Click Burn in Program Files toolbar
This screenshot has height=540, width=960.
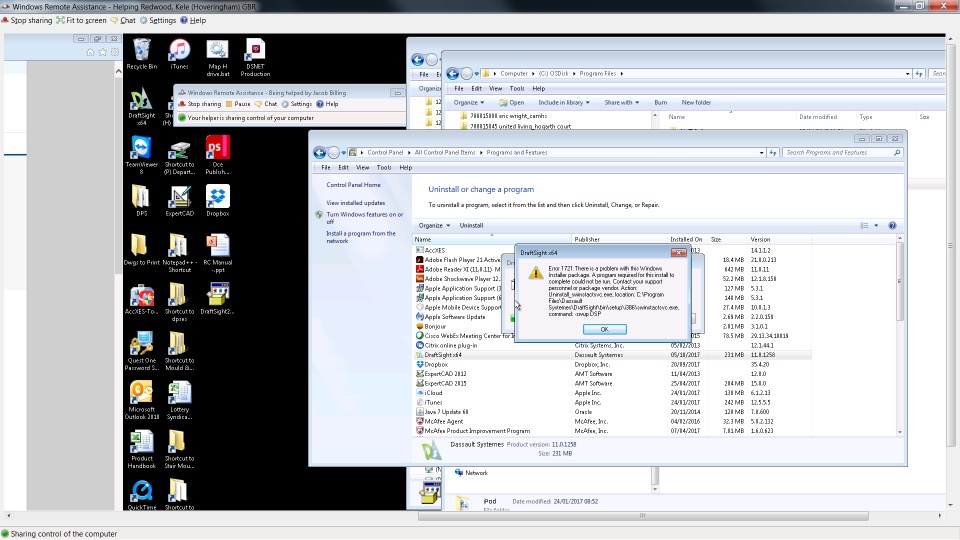click(660, 102)
